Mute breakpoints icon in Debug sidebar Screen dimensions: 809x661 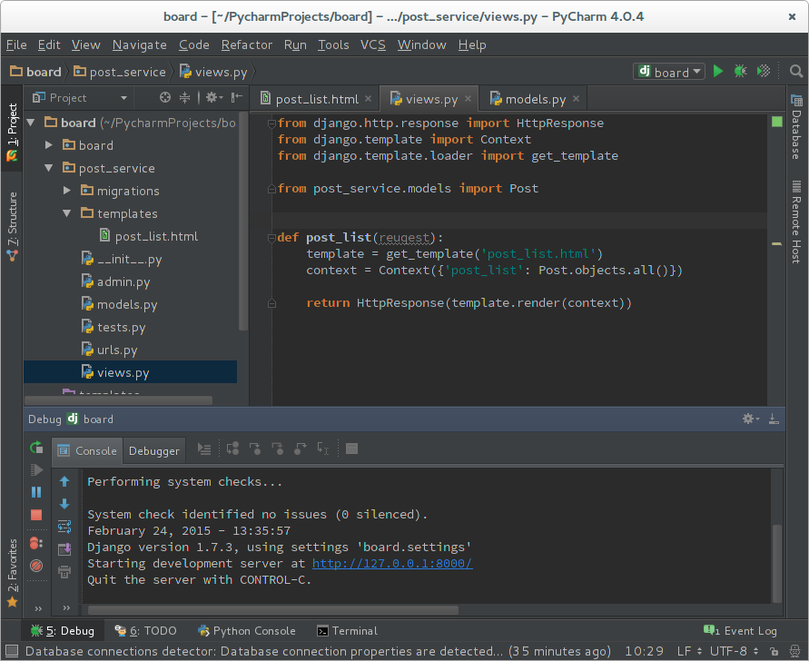[x=36, y=566]
